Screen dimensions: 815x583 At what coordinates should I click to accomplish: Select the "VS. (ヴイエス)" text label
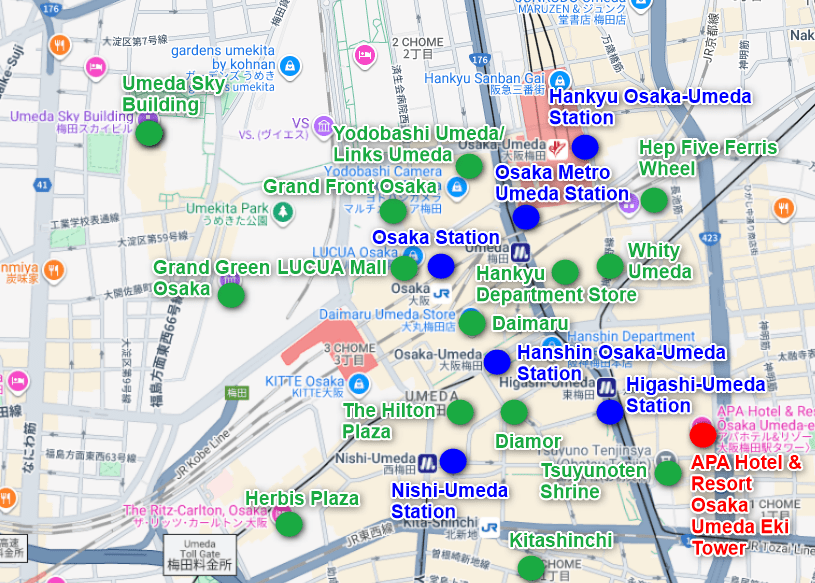(273, 135)
